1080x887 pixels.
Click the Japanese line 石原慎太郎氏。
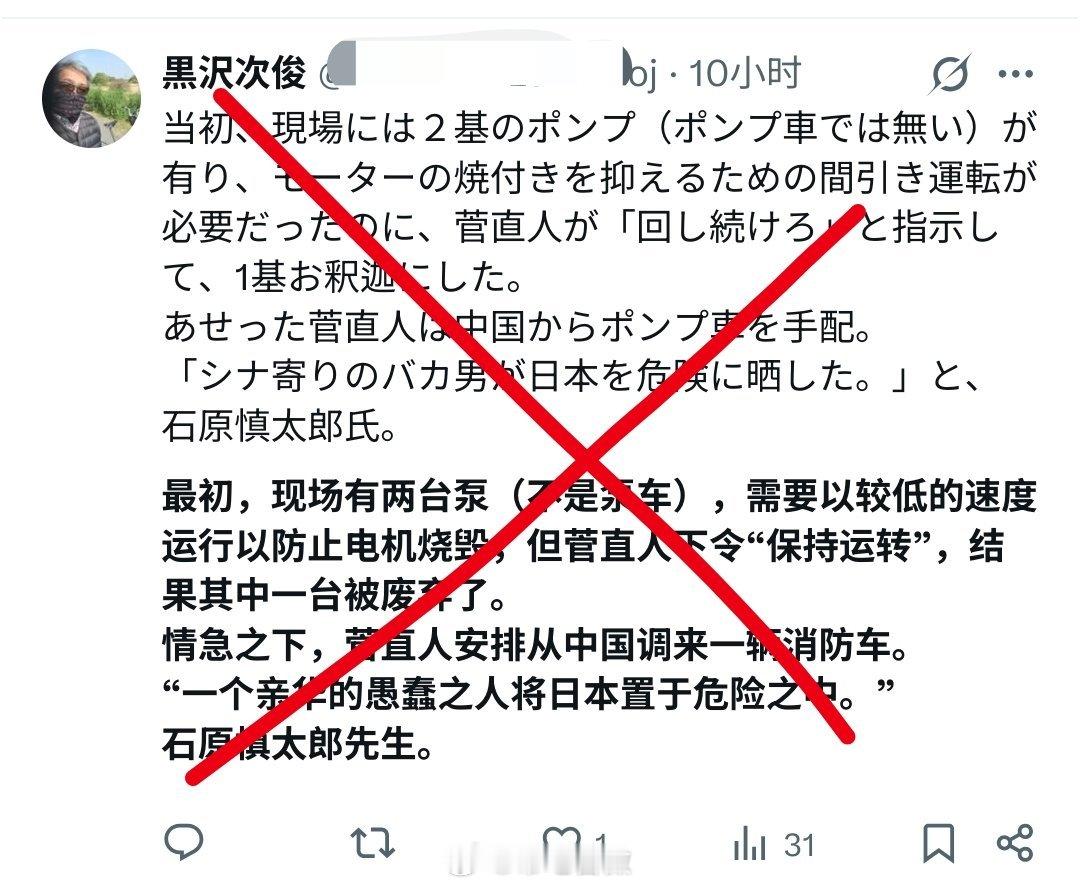pos(280,427)
